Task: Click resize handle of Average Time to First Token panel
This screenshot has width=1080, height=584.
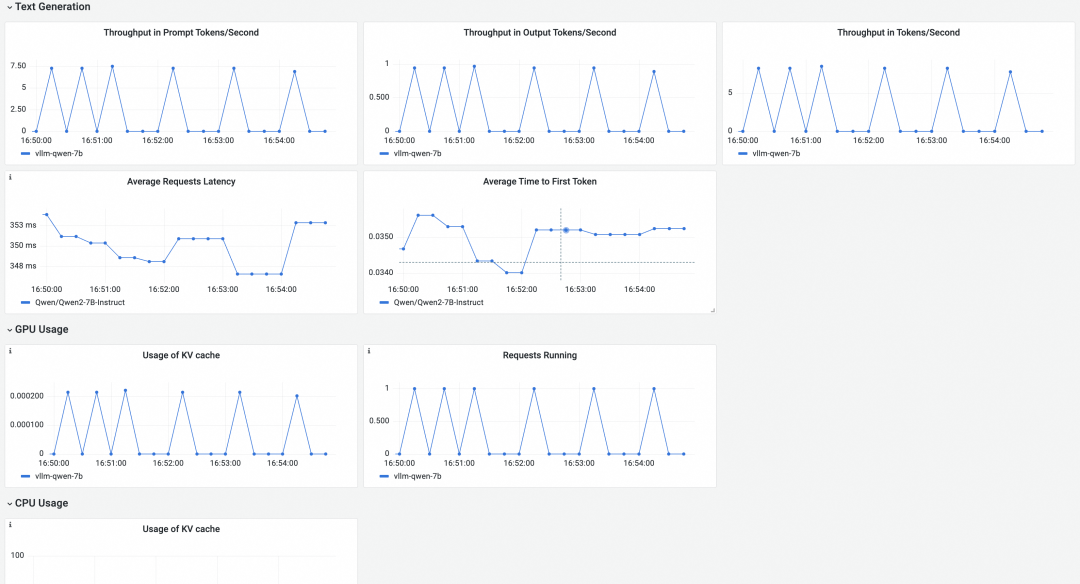Action: click(x=712, y=310)
